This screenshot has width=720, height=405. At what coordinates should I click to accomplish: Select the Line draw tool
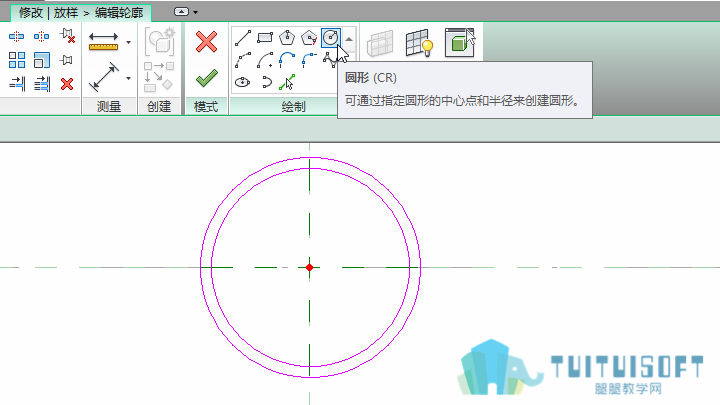243,38
